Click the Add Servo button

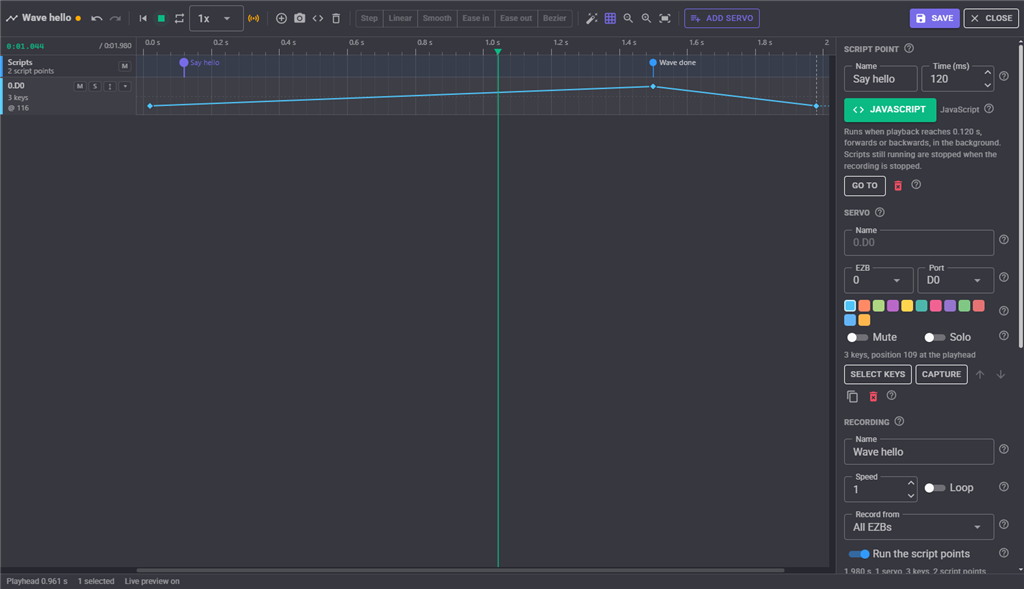click(x=722, y=18)
